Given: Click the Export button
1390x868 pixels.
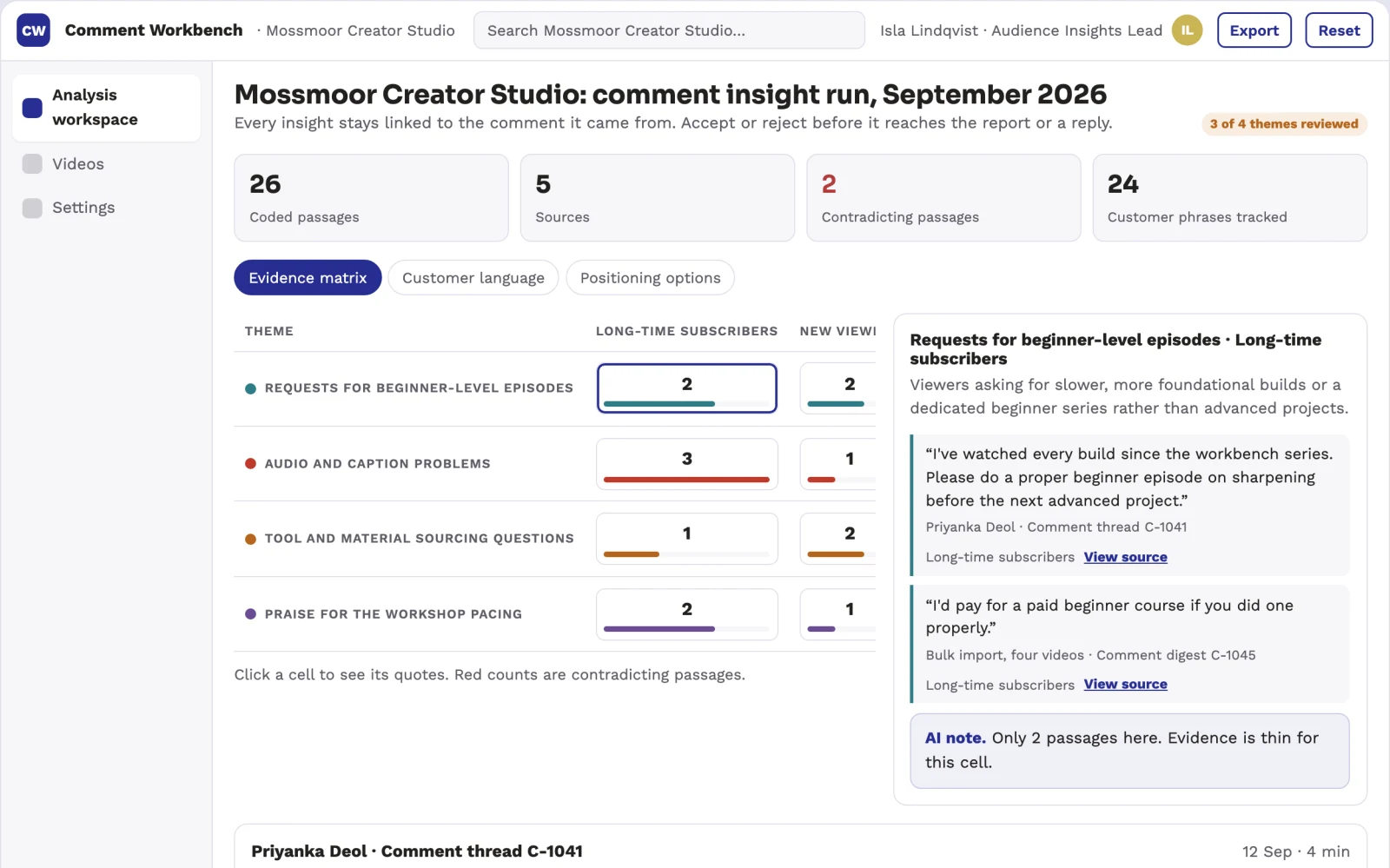Looking at the screenshot, I should [1254, 30].
